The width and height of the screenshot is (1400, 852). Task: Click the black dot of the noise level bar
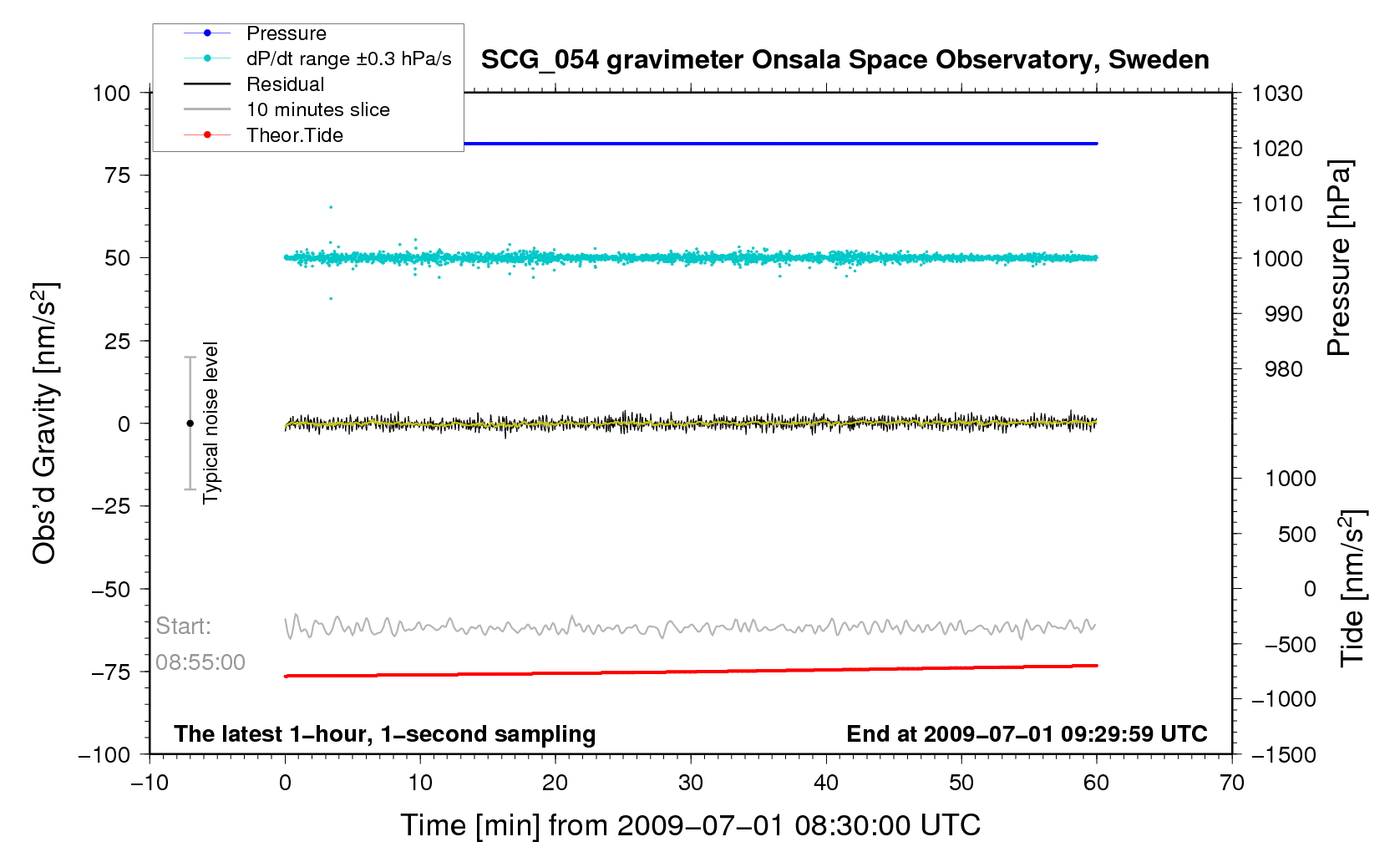190,423
